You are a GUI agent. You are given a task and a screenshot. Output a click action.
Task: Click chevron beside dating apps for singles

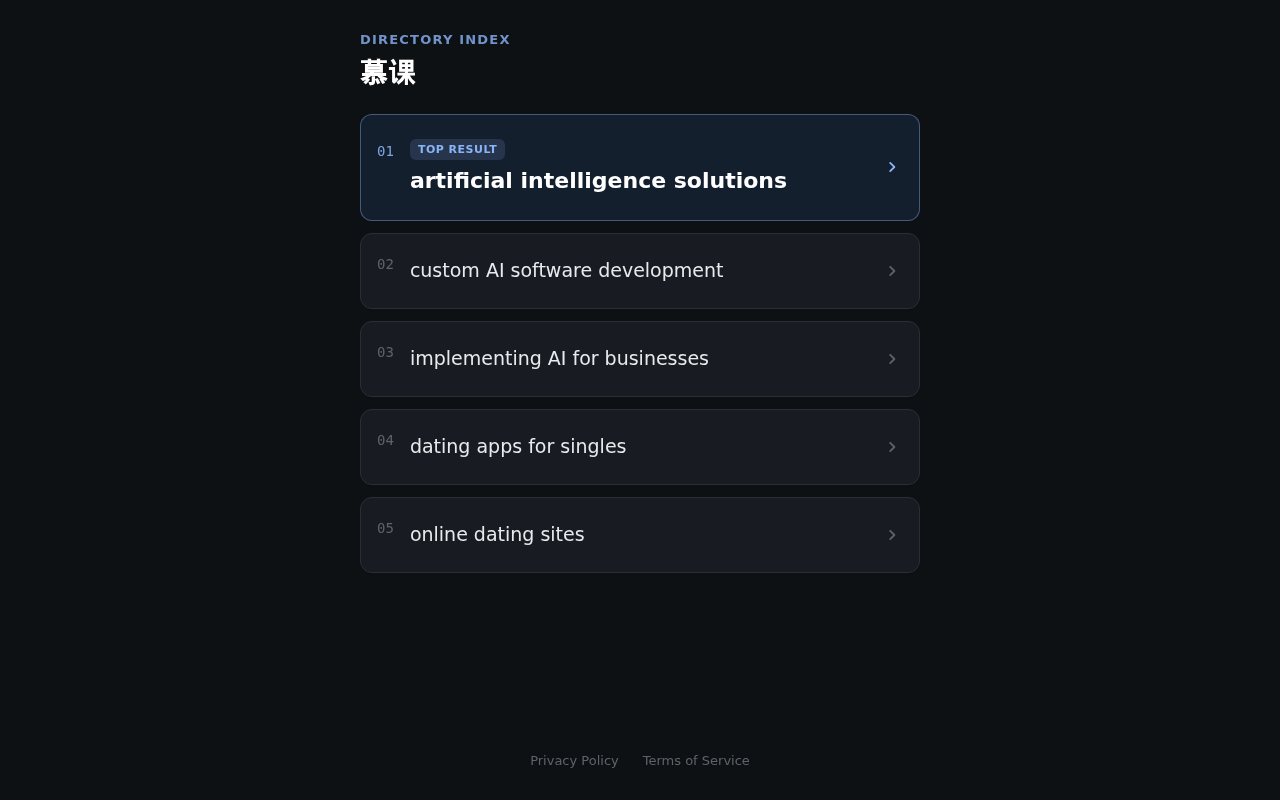[x=892, y=447]
